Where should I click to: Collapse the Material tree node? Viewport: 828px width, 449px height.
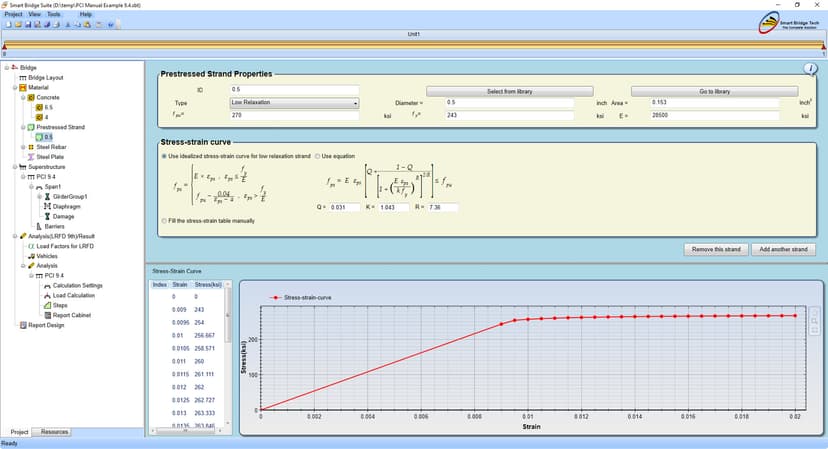click(15, 88)
